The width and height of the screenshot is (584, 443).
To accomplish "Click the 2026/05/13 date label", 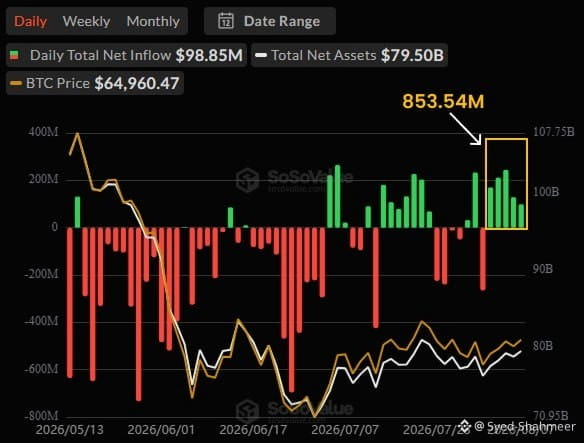I will pos(70,430).
